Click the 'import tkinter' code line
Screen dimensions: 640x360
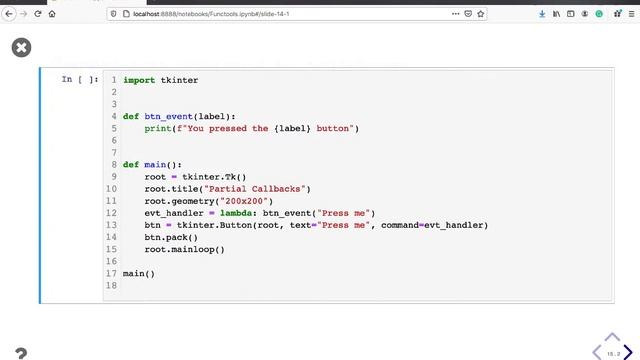160,80
